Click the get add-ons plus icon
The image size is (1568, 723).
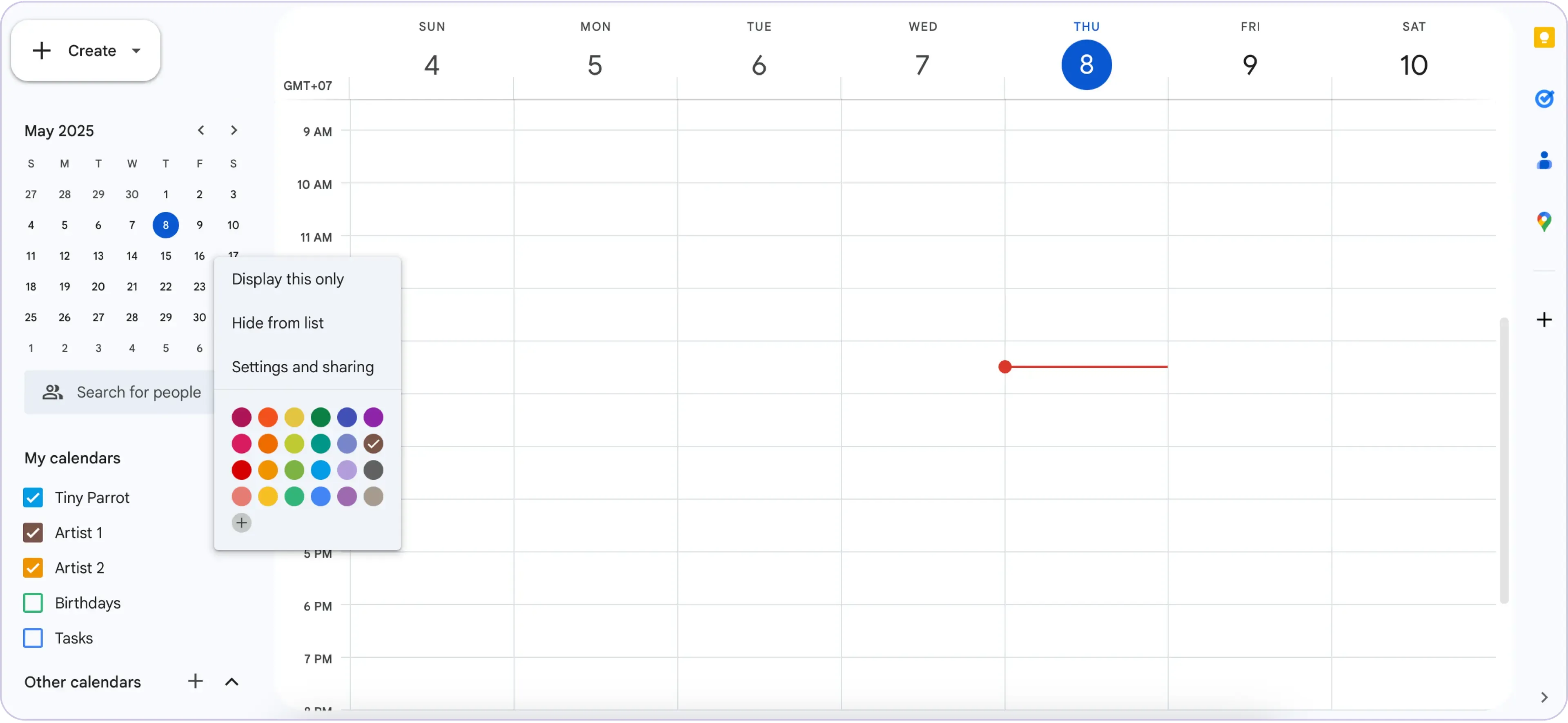(1543, 320)
